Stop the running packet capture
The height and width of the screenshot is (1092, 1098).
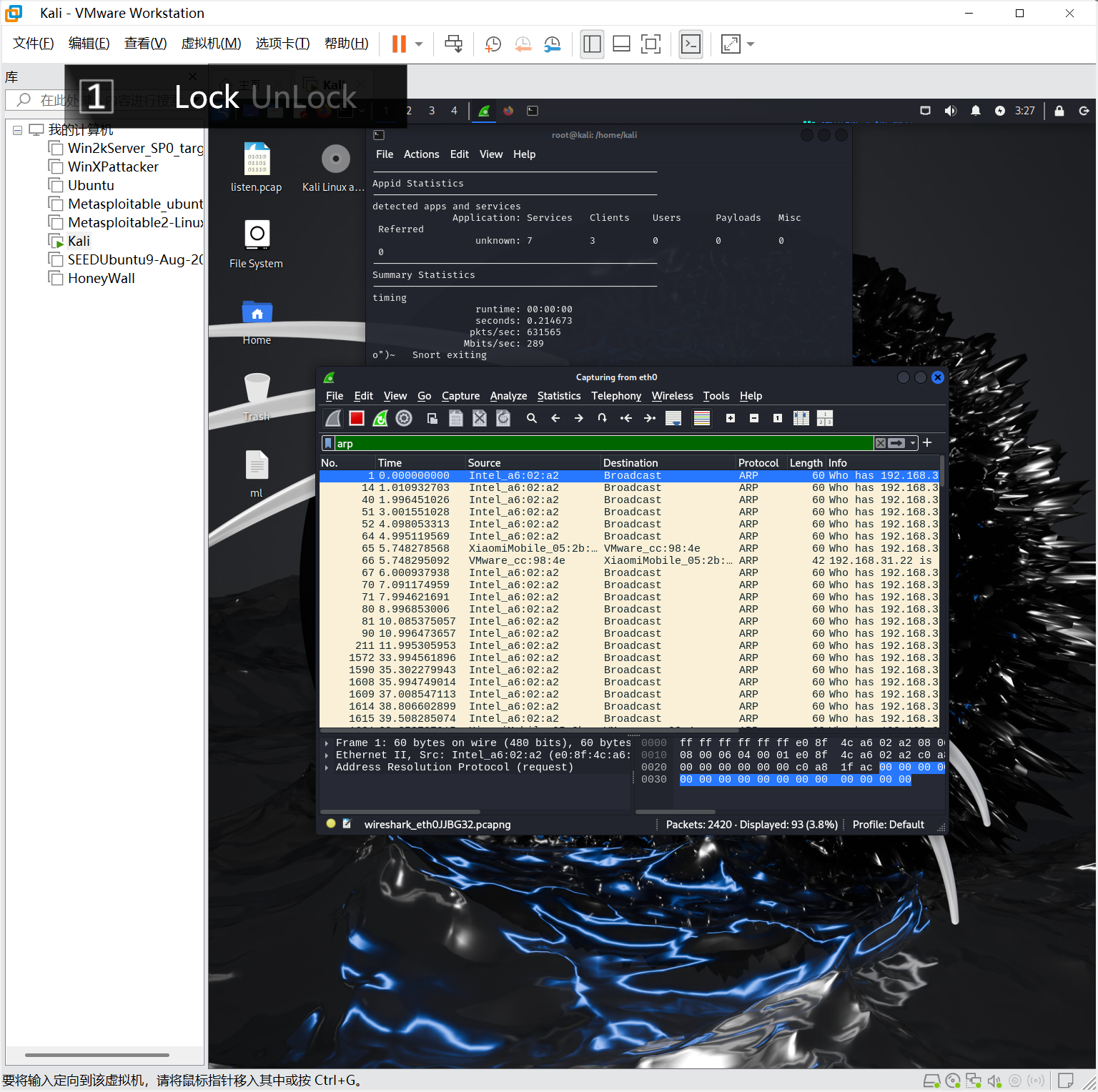tap(357, 418)
